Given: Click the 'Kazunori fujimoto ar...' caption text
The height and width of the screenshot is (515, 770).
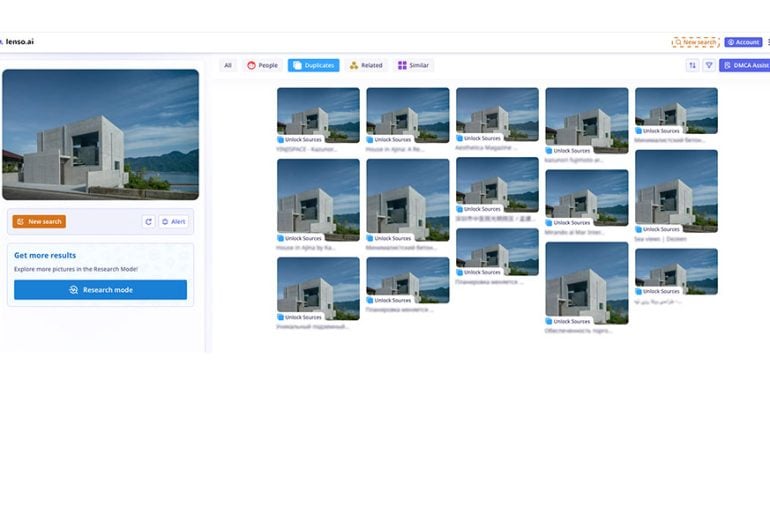Looking at the screenshot, I should [x=574, y=160].
